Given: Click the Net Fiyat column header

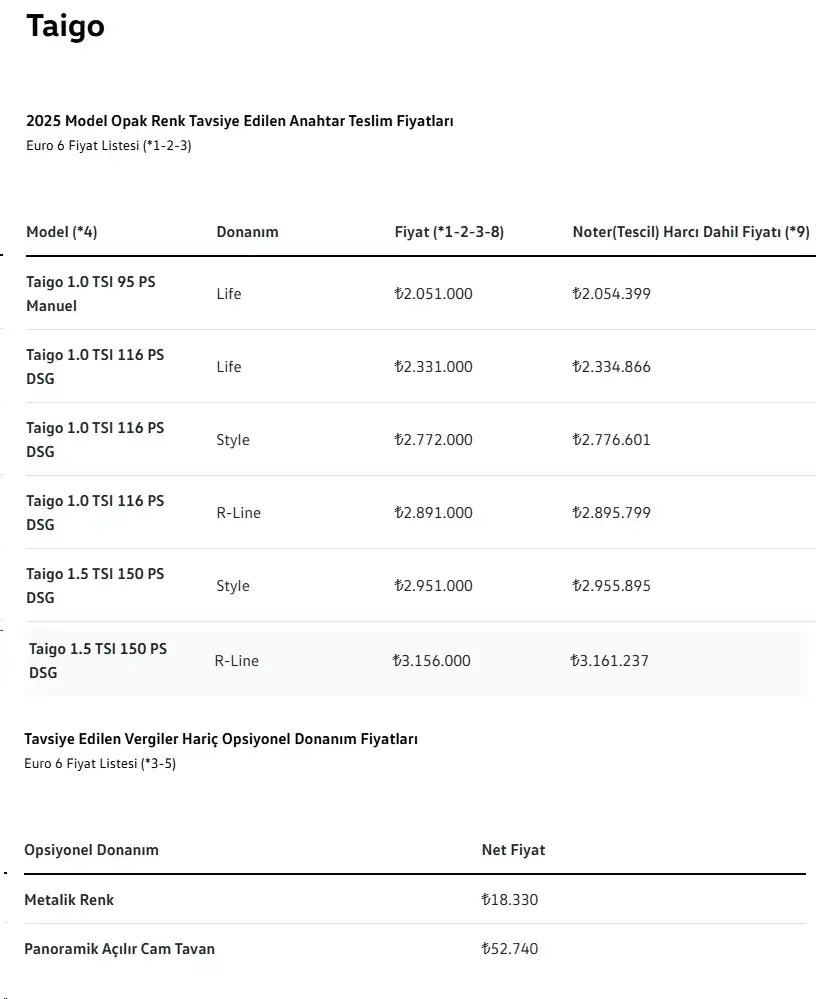Looking at the screenshot, I should click(x=513, y=850).
